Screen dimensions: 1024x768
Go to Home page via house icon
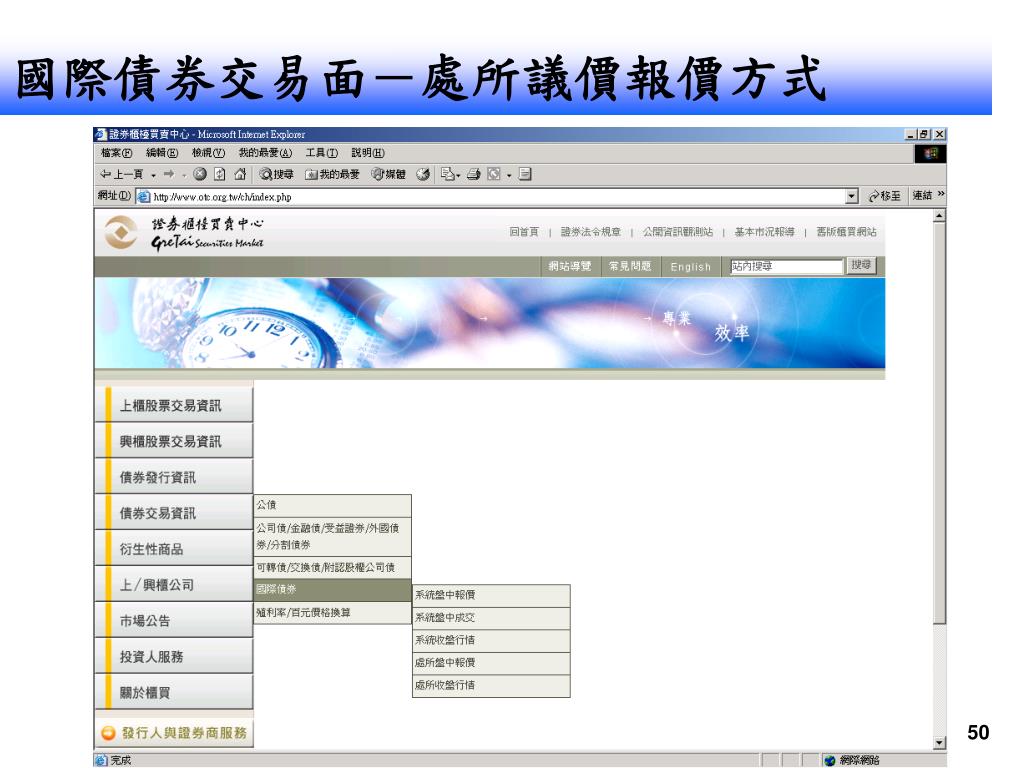[240, 174]
